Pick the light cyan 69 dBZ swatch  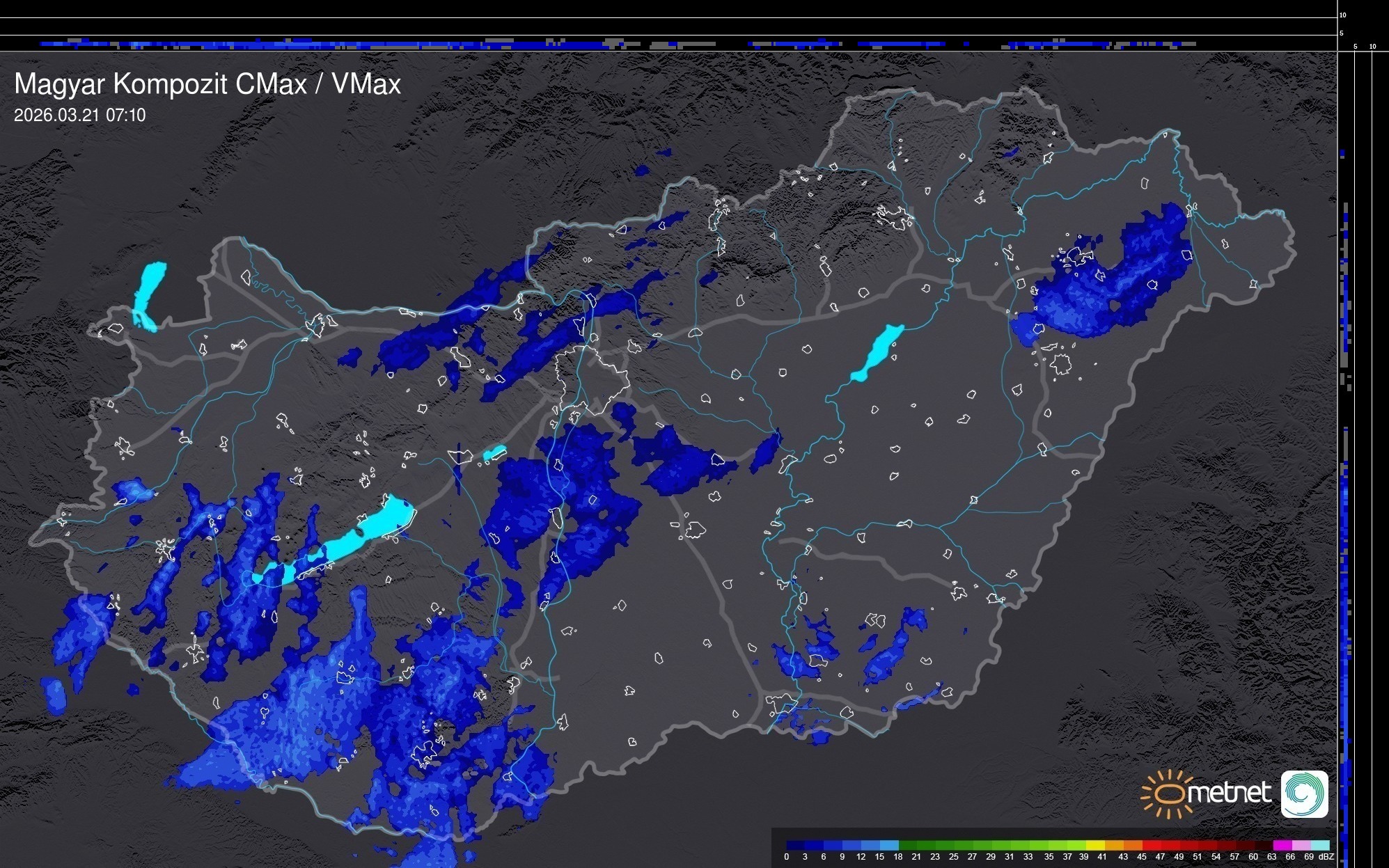1319,845
